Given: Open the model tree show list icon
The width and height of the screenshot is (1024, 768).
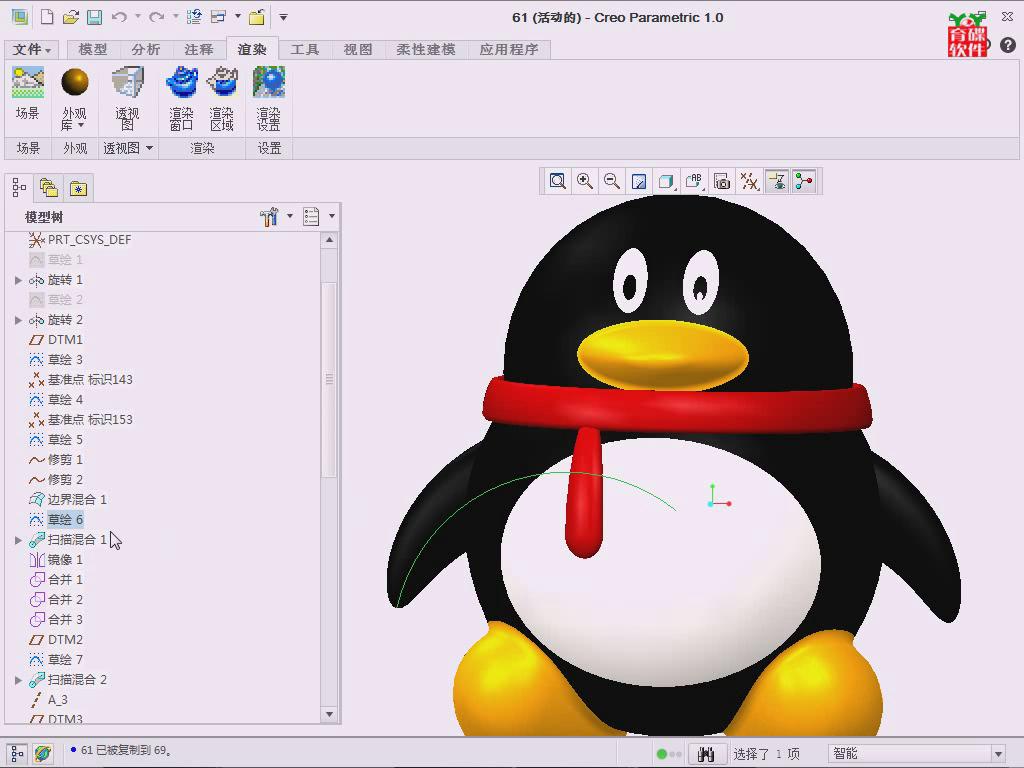Looking at the screenshot, I should [x=312, y=216].
